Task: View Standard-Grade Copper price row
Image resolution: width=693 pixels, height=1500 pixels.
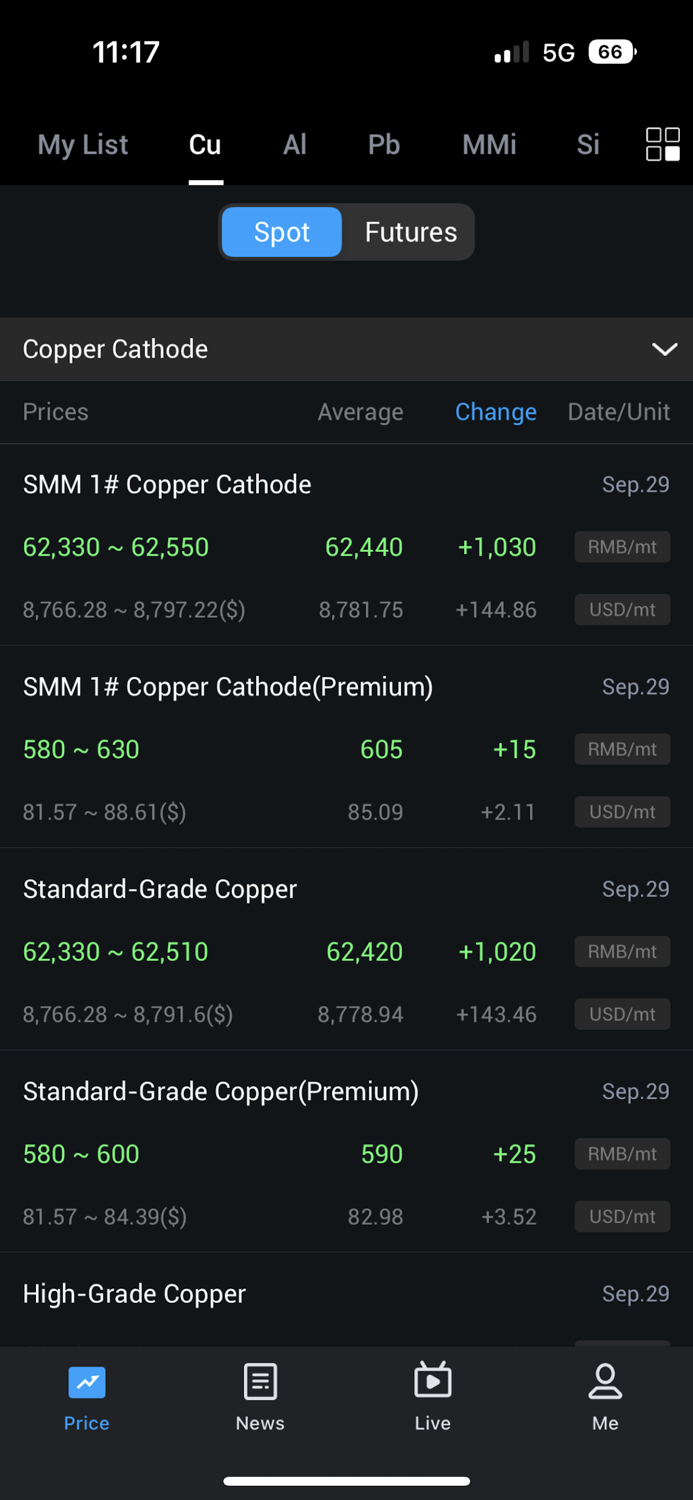Action: (x=159, y=889)
